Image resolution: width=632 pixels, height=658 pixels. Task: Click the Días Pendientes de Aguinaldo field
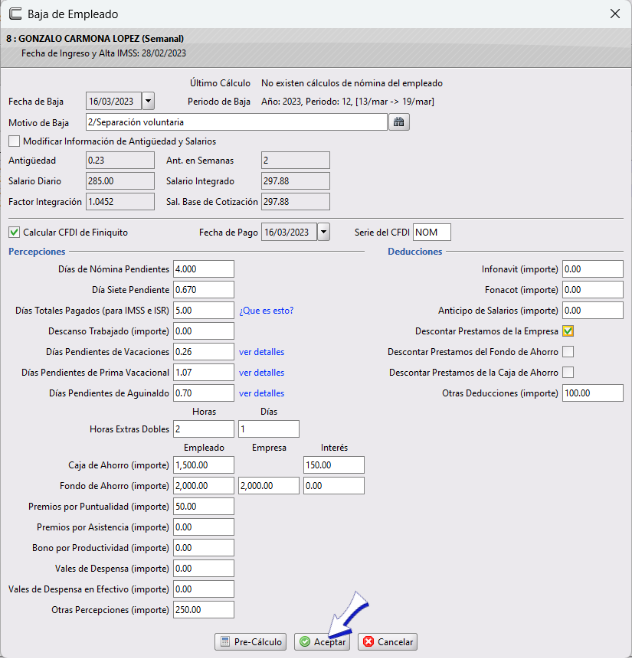tap(204, 393)
